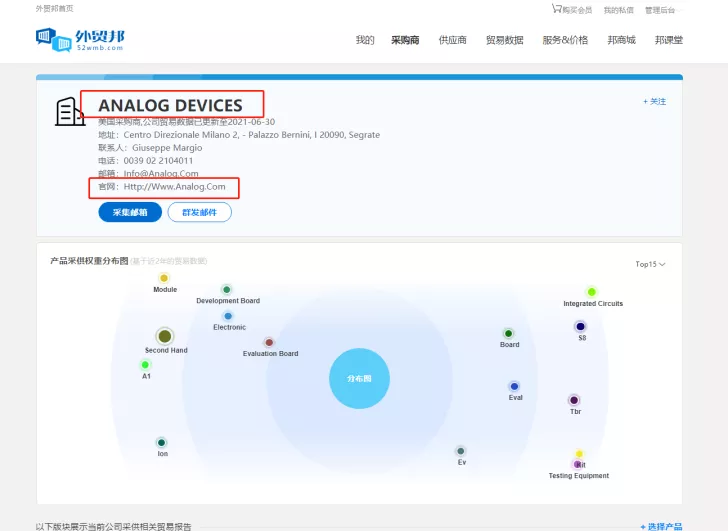Click the 产品采供权重分布图 heading
The width and height of the screenshot is (728, 531).
click(x=89, y=261)
